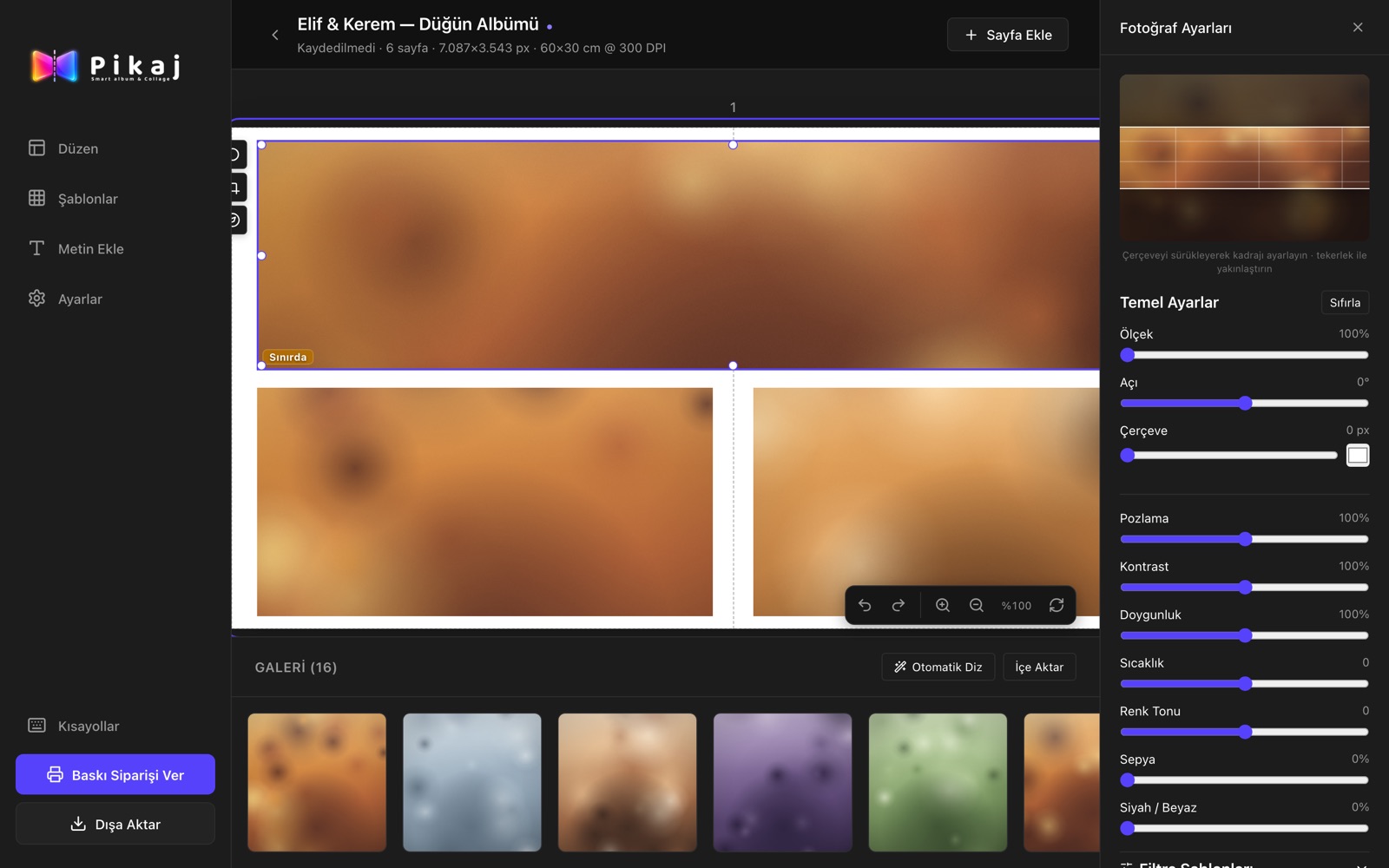Image resolution: width=1389 pixels, height=868 pixels.
Task: Zoom out with the magnifier minus icon
Action: click(977, 605)
